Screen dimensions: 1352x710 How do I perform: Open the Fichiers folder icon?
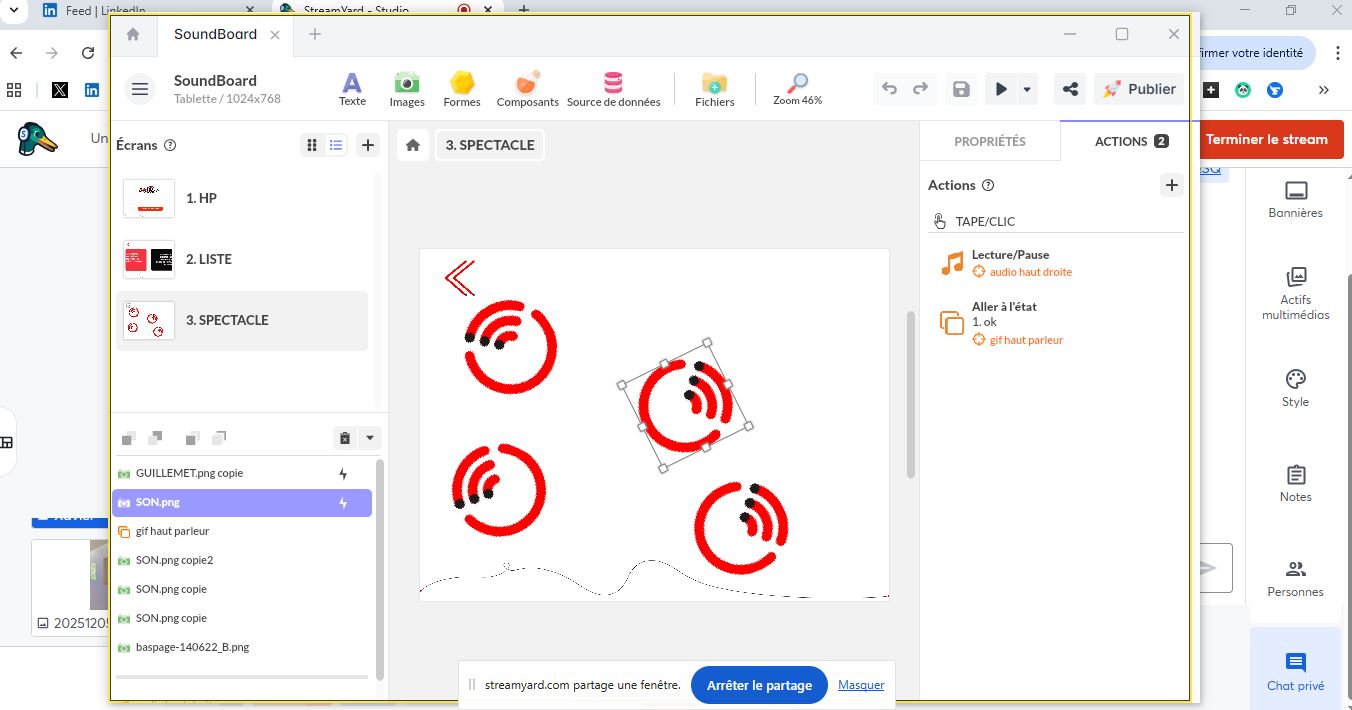tap(714, 88)
